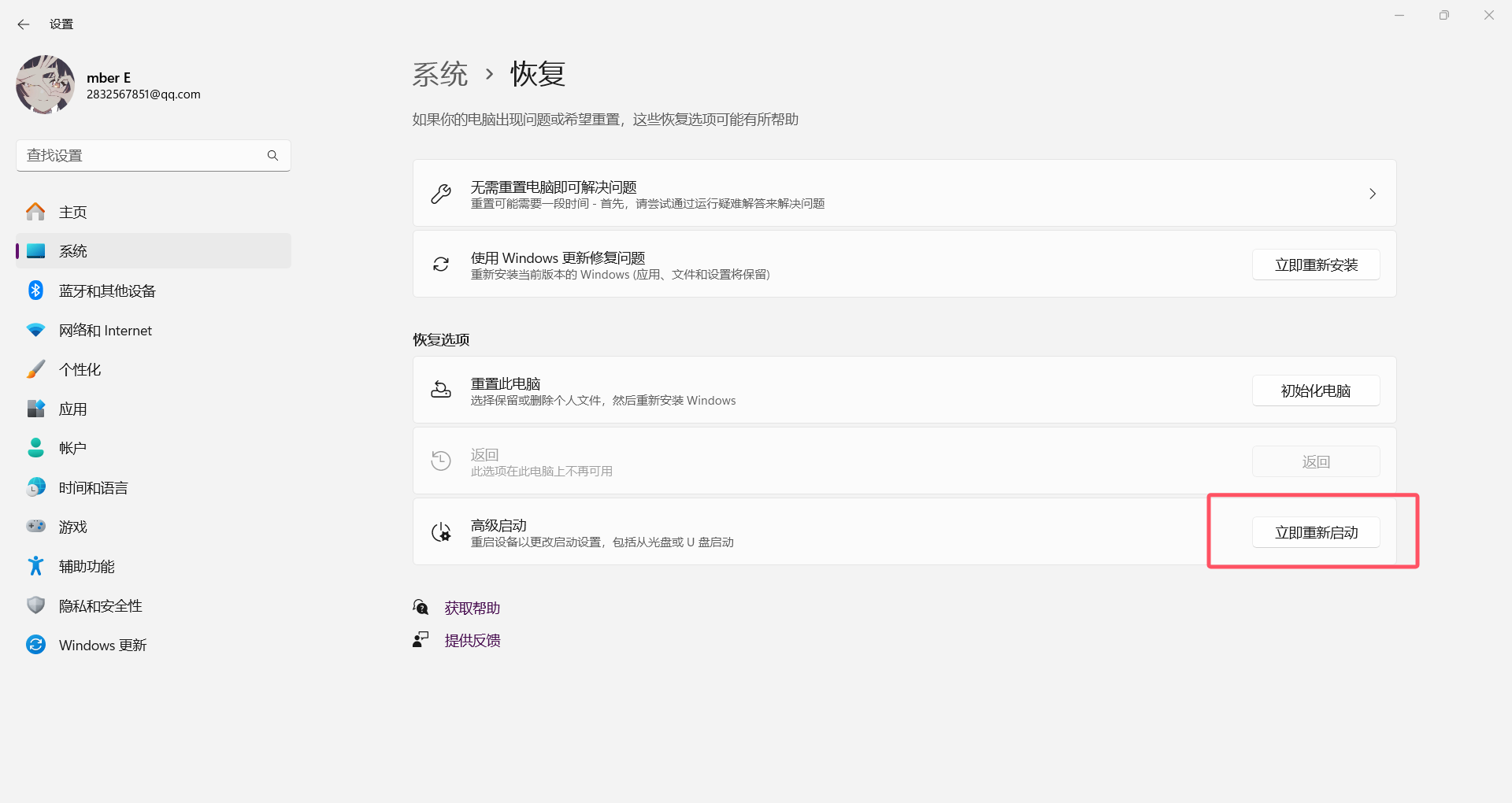1512x803 pixels.
Task: Click the Wi-Fi icon for 网络和 Internet
Action: pyautogui.click(x=35, y=331)
